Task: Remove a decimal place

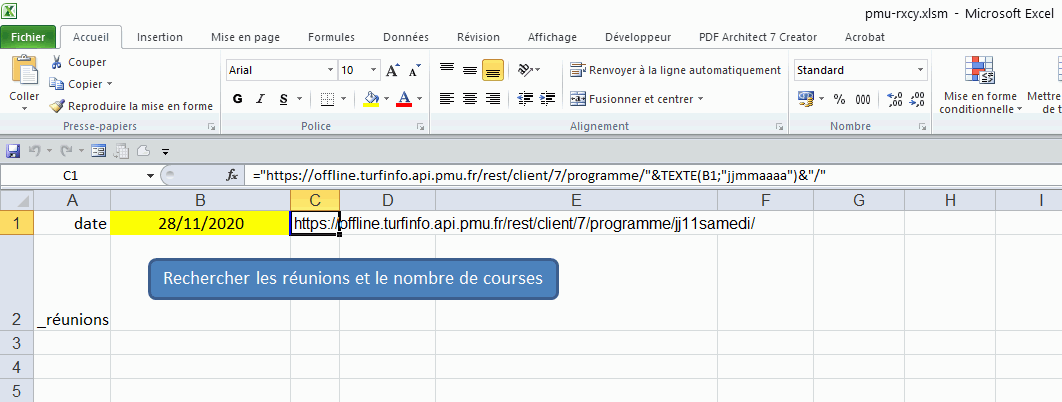Action: click(x=917, y=99)
